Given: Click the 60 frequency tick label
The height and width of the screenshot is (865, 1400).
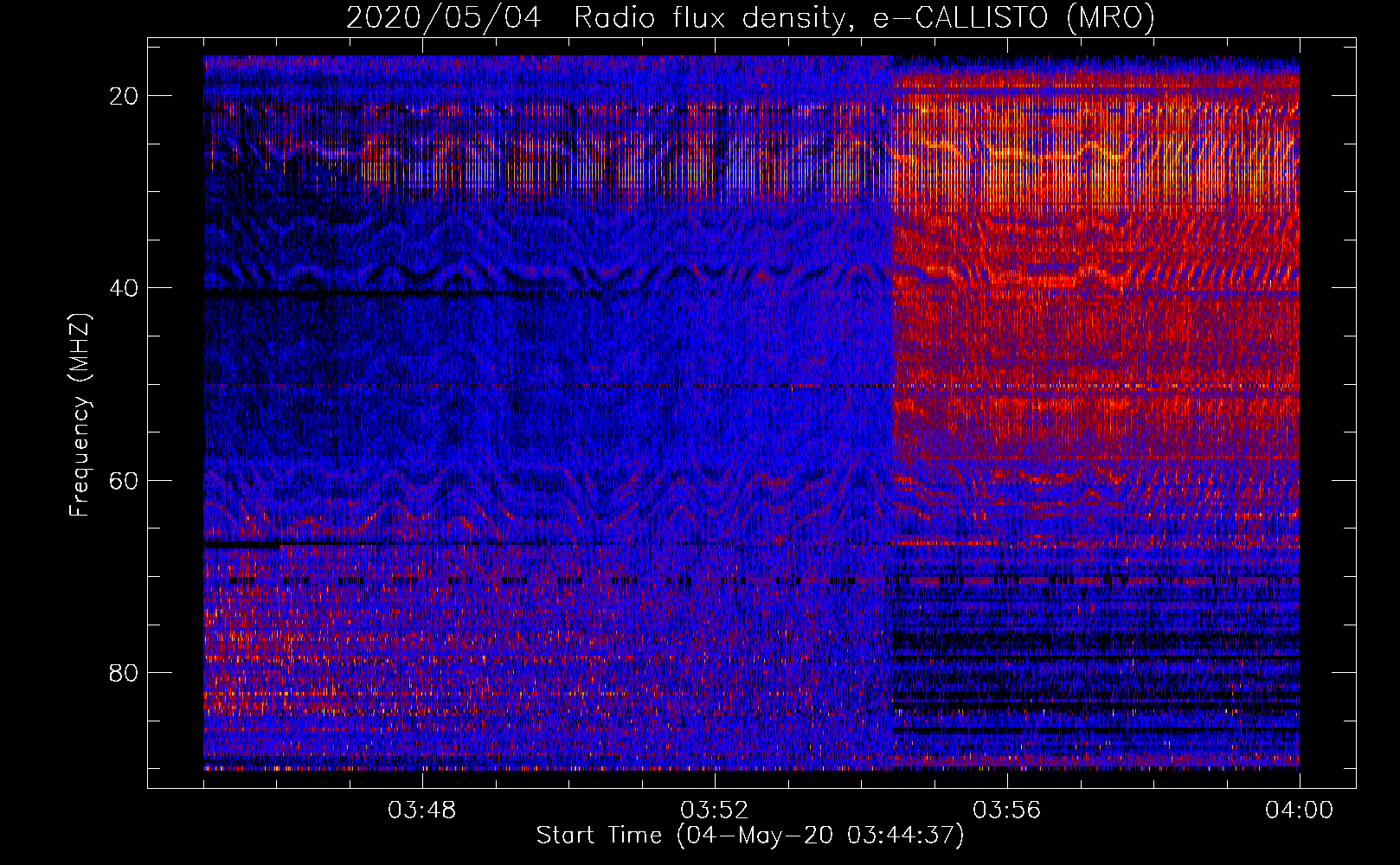Looking at the screenshot, I should [124, 480].
